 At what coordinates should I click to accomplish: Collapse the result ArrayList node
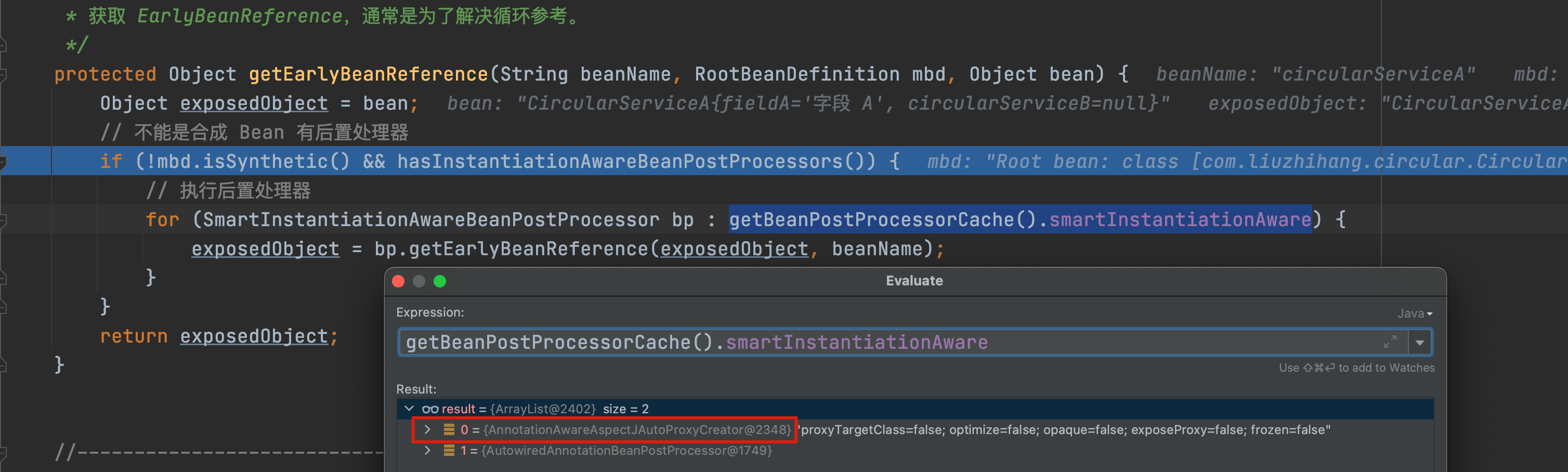(409, 409)
